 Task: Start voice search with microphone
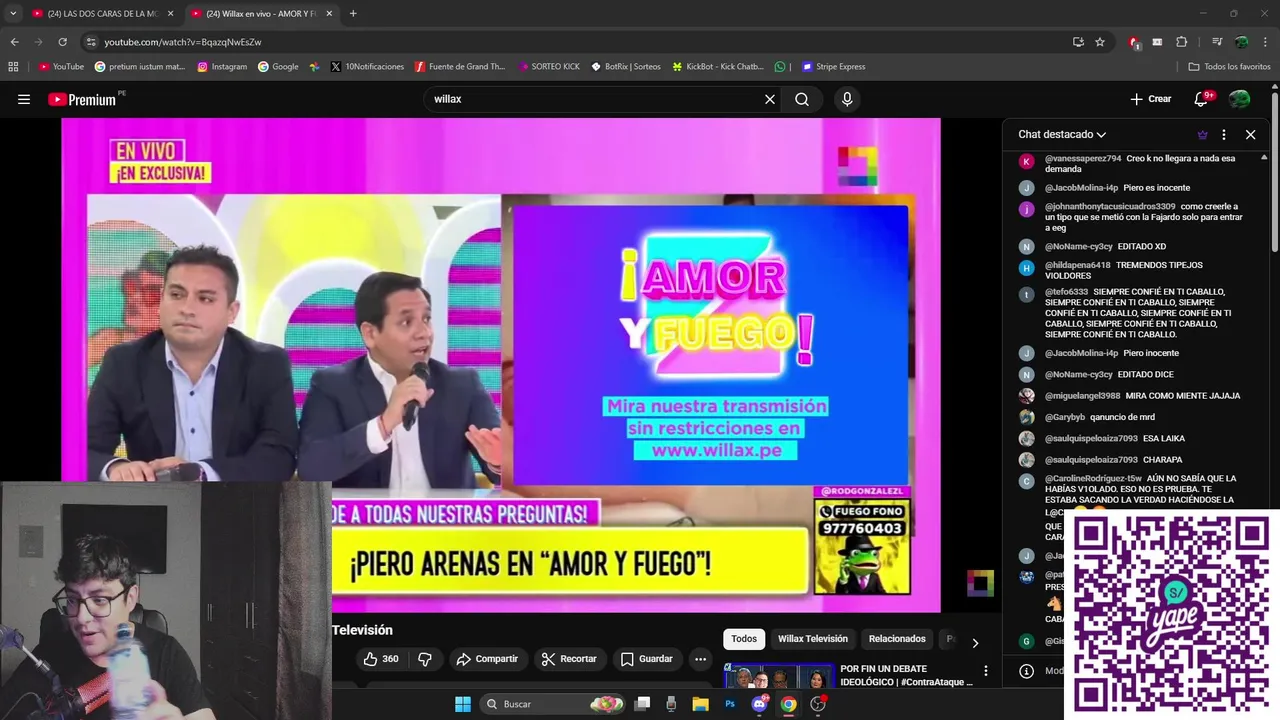click(x=847, y=99)
